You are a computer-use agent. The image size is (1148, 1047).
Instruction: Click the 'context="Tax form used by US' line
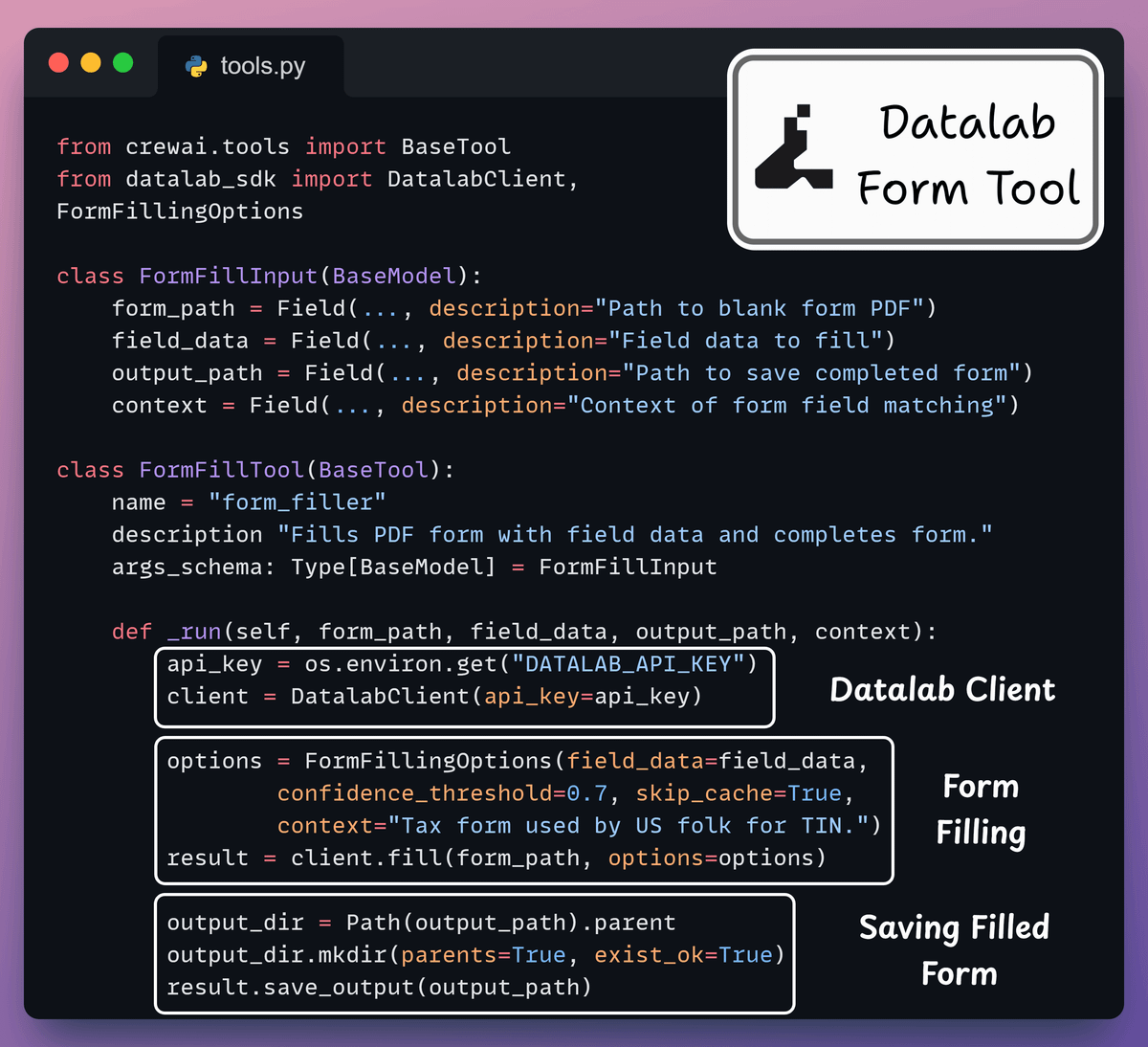tap(579, 826)
